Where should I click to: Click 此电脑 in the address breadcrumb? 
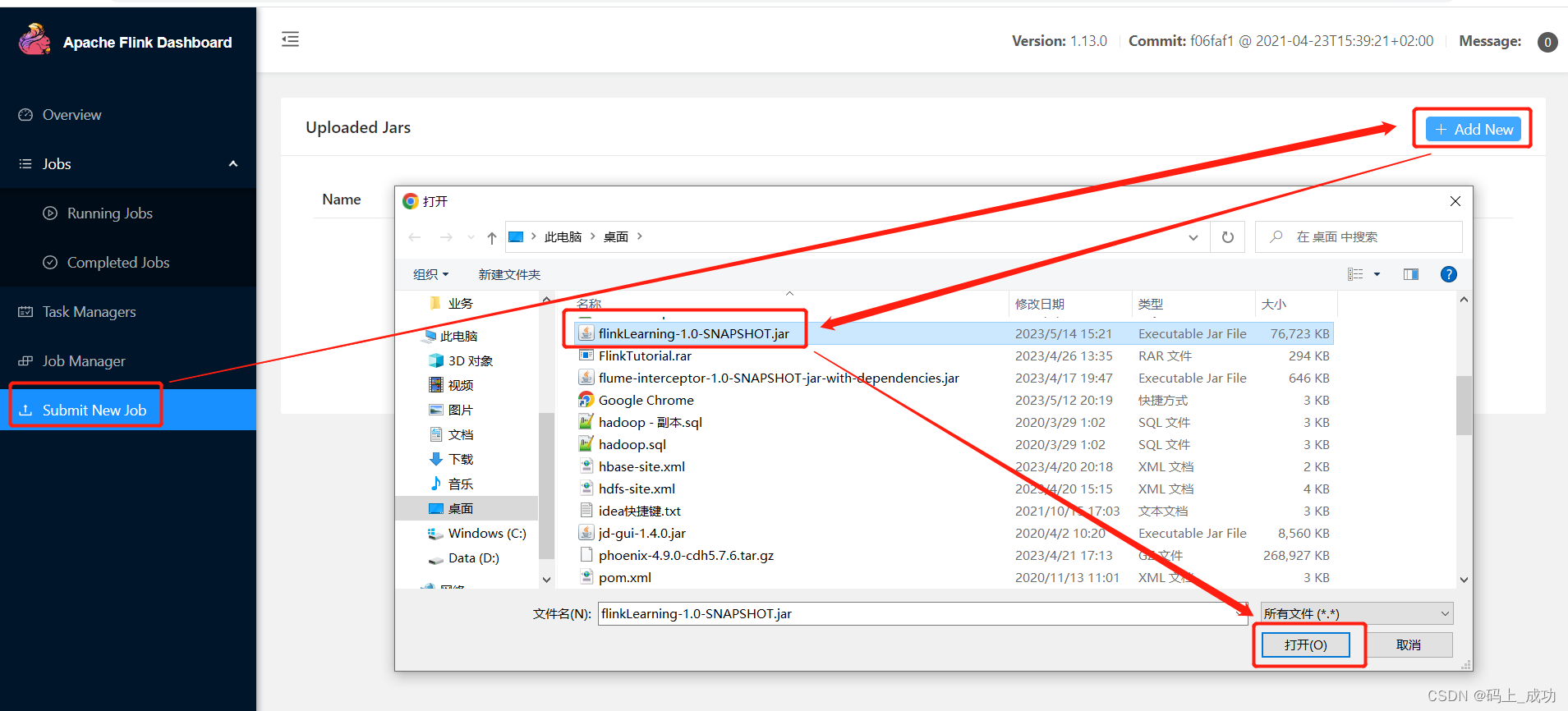(x=563, y=236)
